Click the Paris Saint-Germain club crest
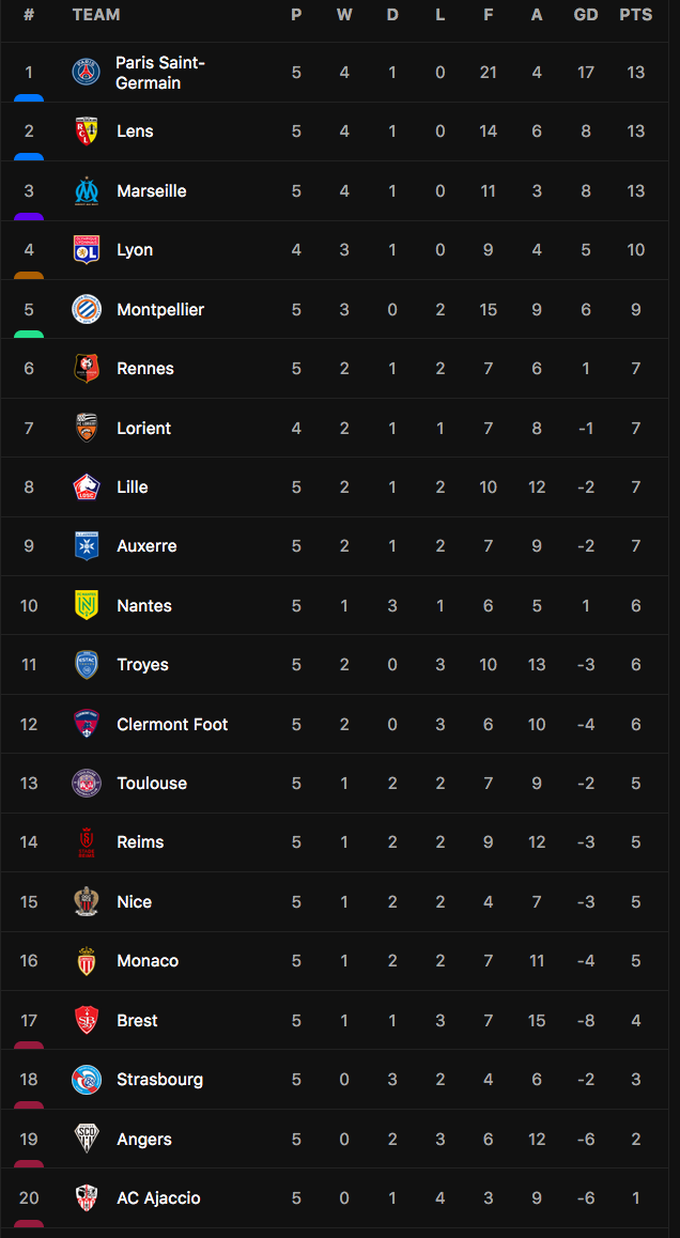Viewport: 680px width, 1238px height. tap(87, 72)
